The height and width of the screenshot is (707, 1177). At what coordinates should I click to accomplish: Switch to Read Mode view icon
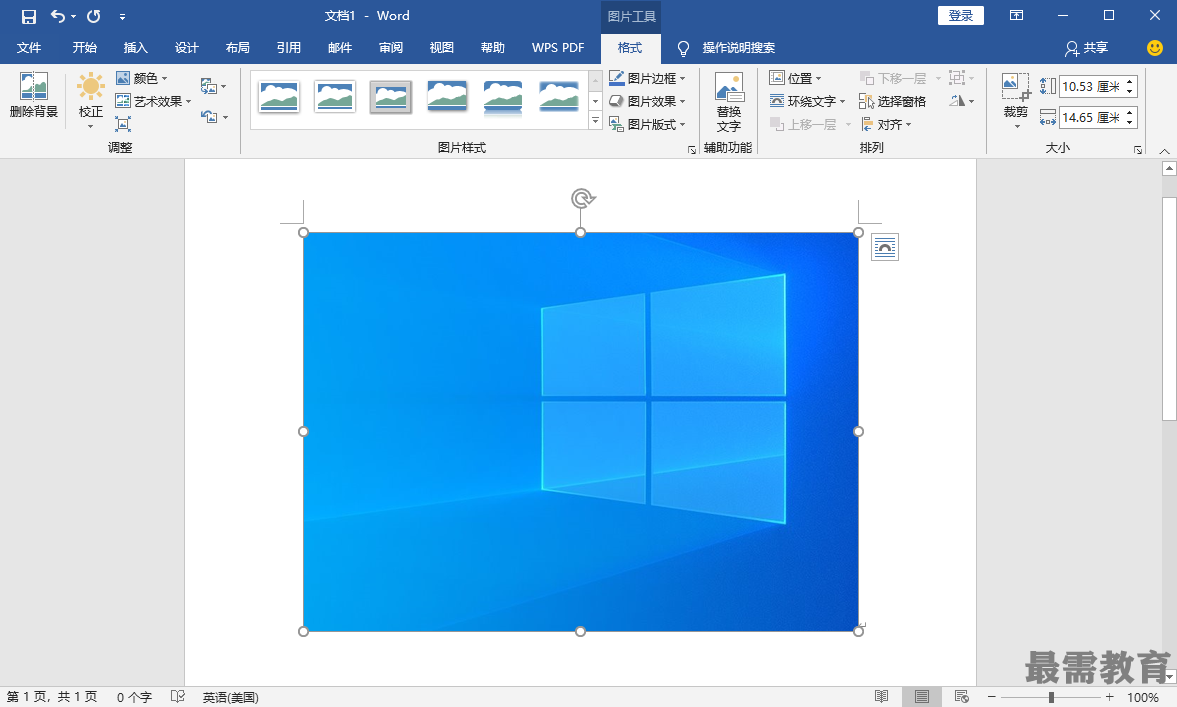pyautogui.click(x=882, y=697)
